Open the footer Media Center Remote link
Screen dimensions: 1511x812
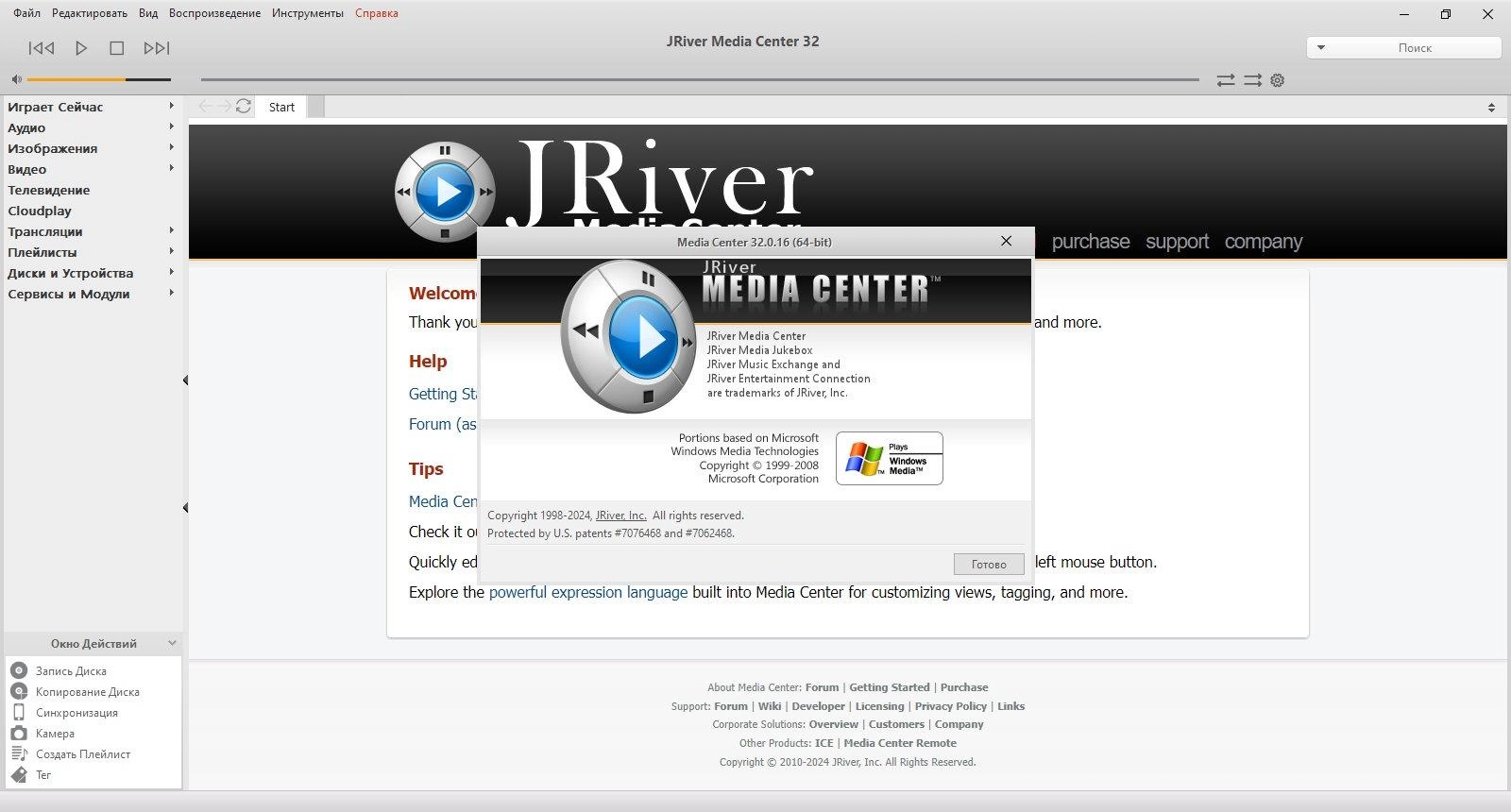click(x=900, y=743)
